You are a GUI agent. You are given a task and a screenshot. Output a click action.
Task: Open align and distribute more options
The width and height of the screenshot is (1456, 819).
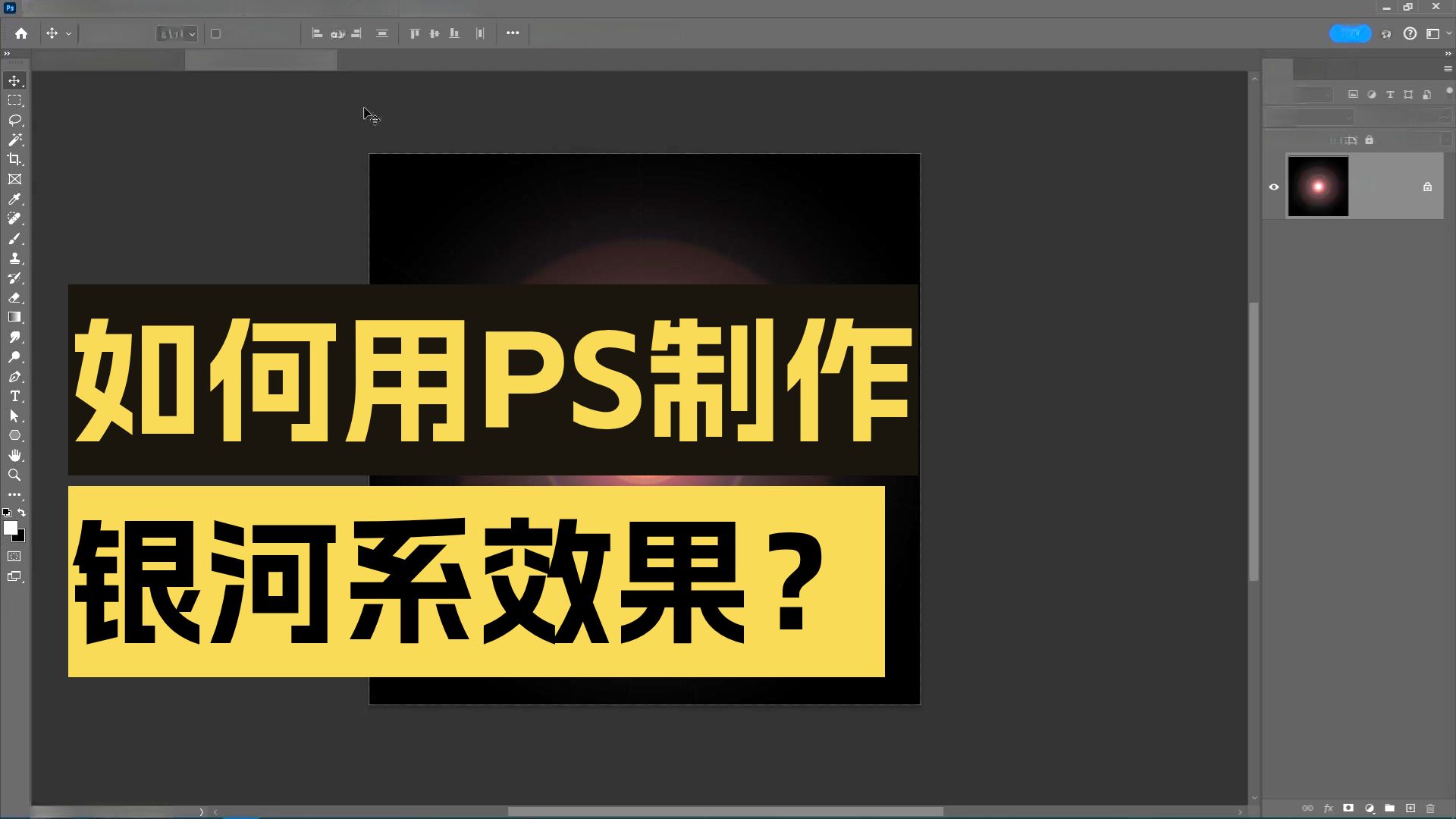pos(513,33)
